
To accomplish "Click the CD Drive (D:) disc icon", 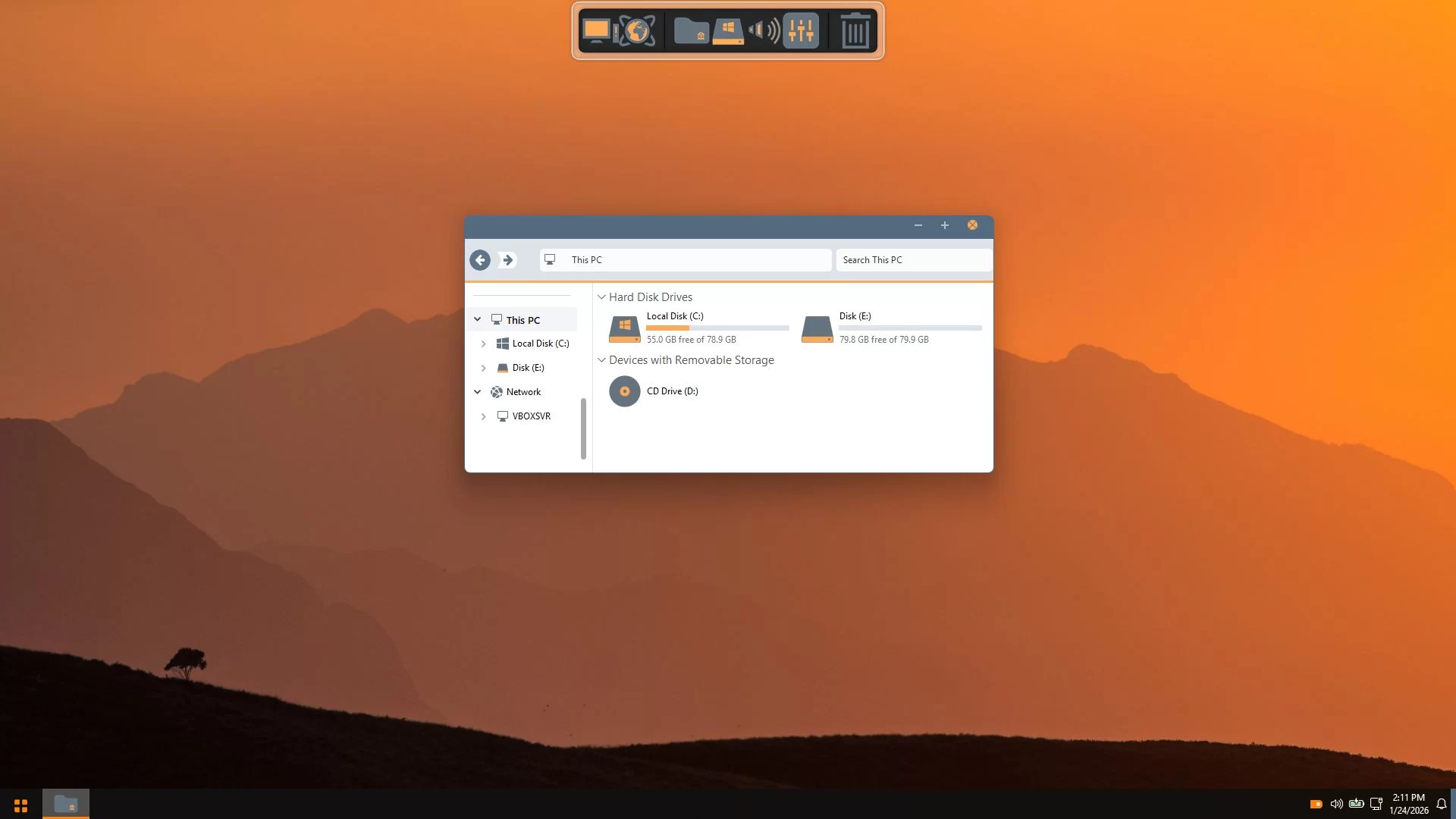I will 625,391.
